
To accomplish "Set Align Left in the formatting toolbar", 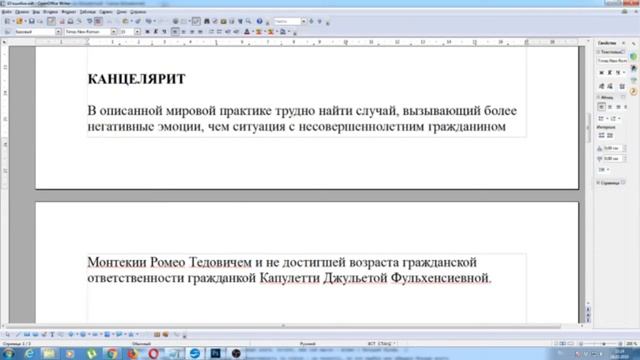I will tap(175, 32).
